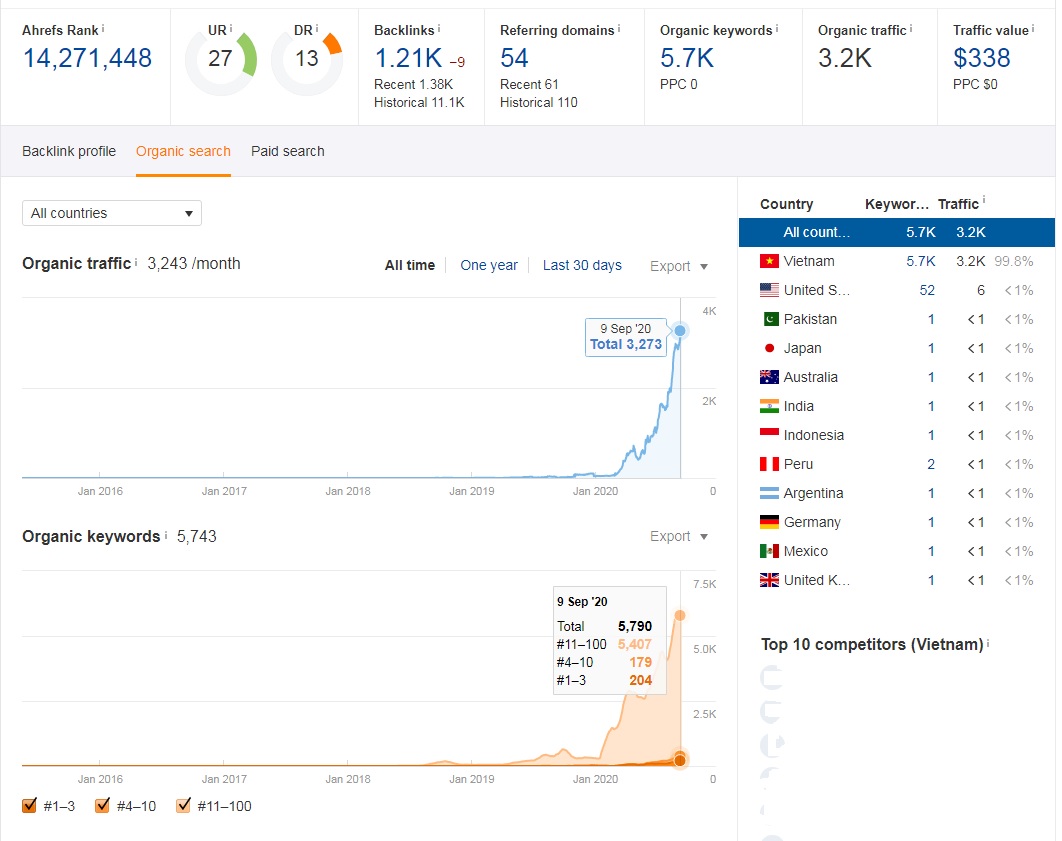The width and height of the screenshot is (1062, 841).
Task: Click the 'Historical 110' referring domains text
Action: pyautogui.click(x=539, y=102)
